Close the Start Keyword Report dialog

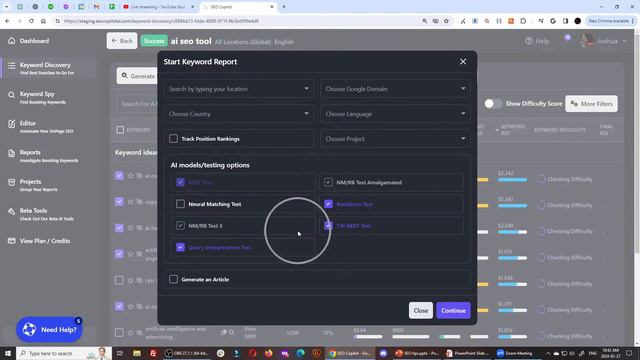tap(463, 62)
